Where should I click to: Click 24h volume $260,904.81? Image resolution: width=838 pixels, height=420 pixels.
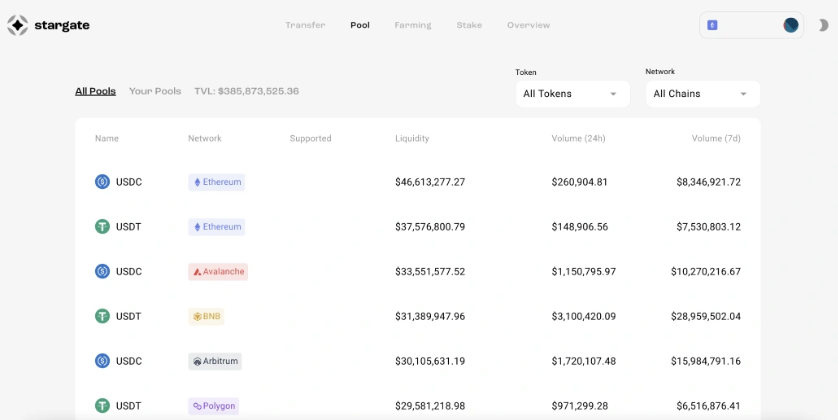(580, 182)
